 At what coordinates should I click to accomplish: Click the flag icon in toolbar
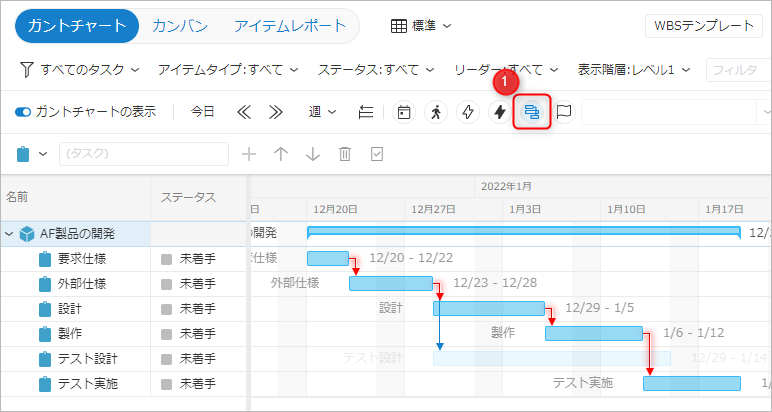tap(564, 112)
